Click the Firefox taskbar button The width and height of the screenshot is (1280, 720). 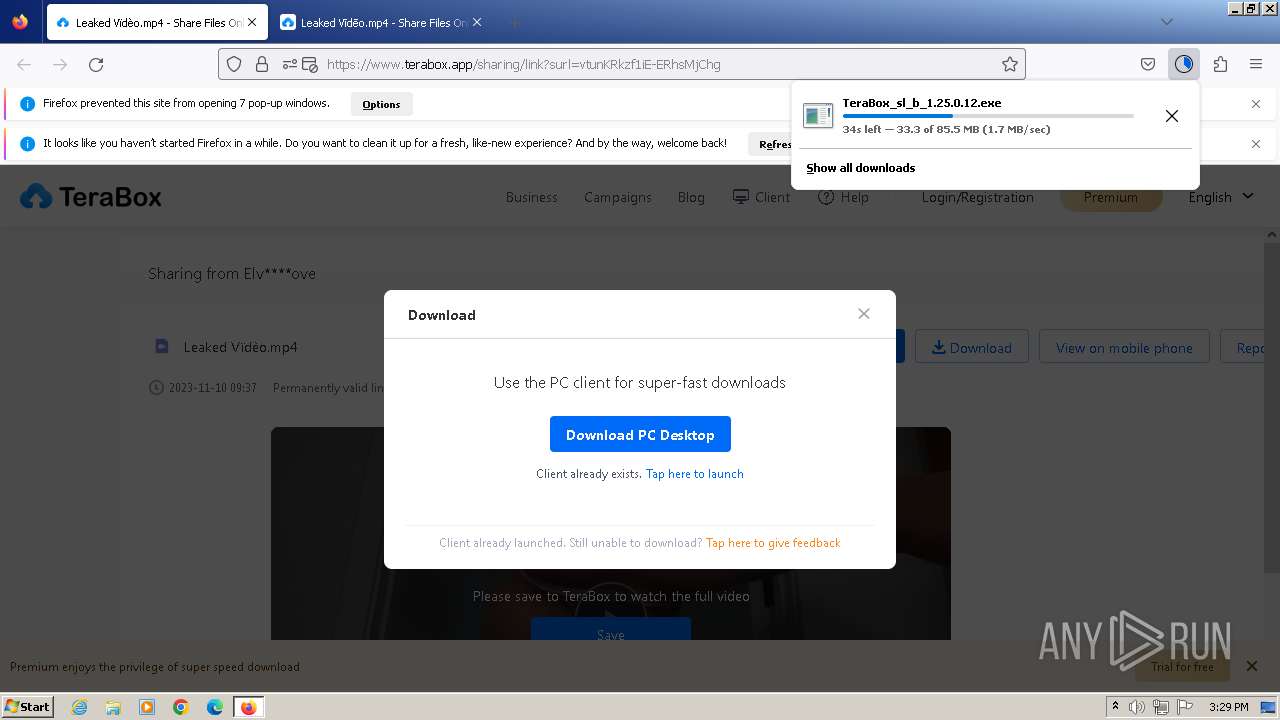(249, 707)
